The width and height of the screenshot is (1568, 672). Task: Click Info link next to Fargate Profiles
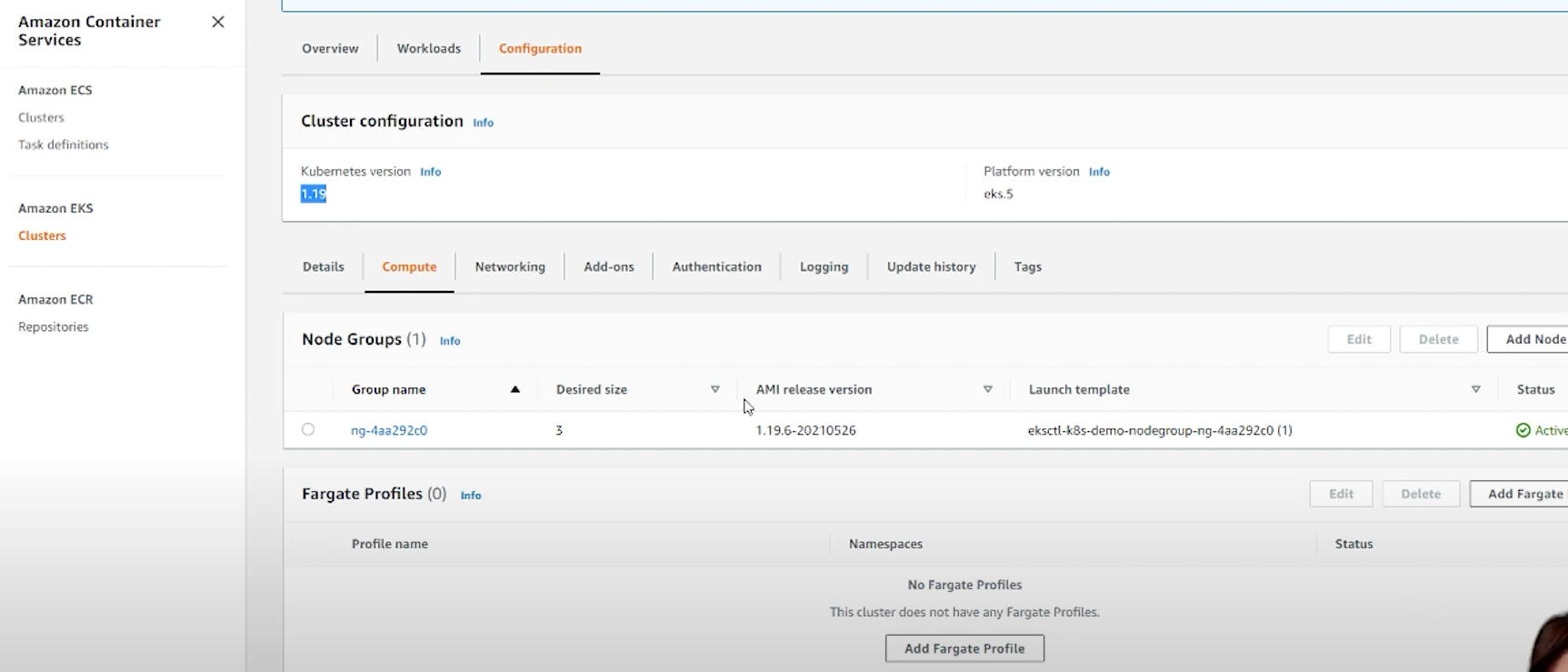[x=471, y=496]
